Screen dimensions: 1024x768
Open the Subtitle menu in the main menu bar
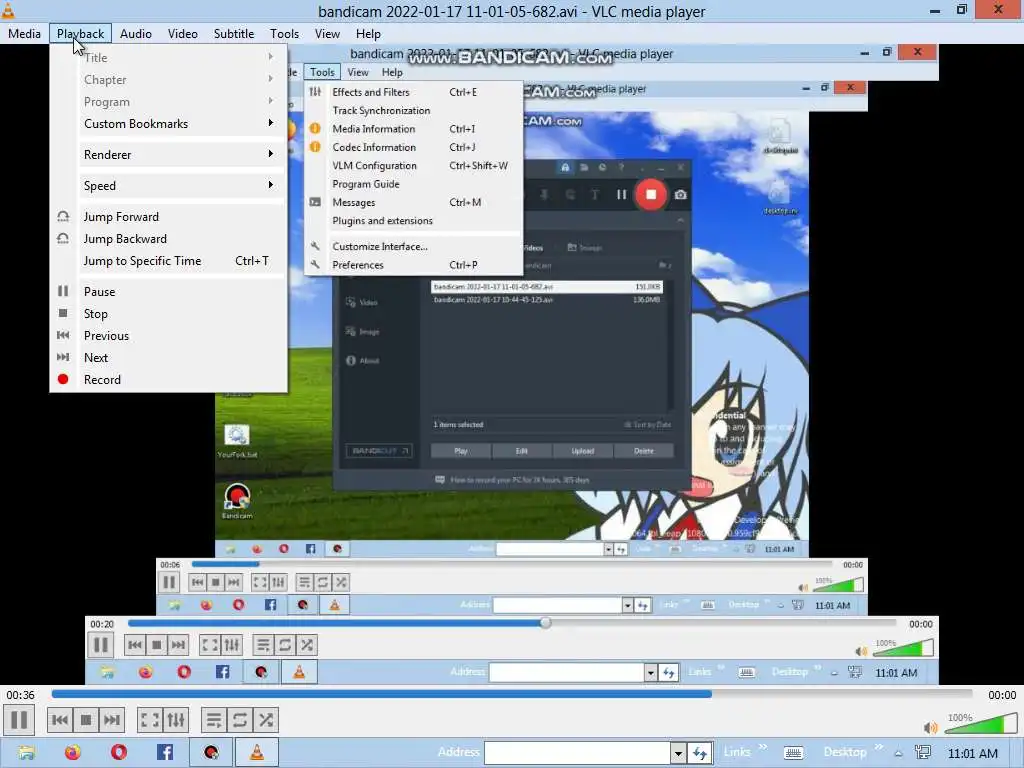coord(234,34)
